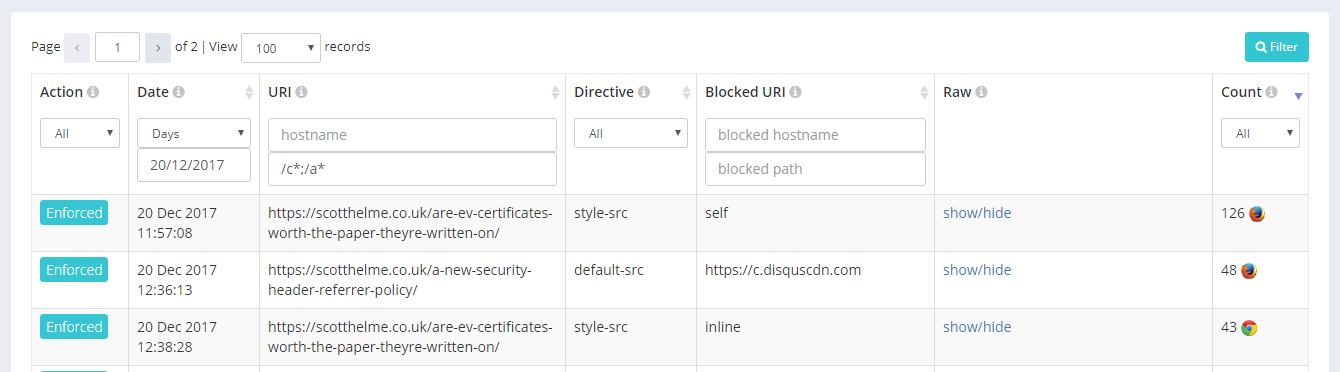The height and width of the screenshot is (372, 1340).
Task: Sort by the Blocked URI column arrows
Action: pyautogui.click(x=925, y=93)
